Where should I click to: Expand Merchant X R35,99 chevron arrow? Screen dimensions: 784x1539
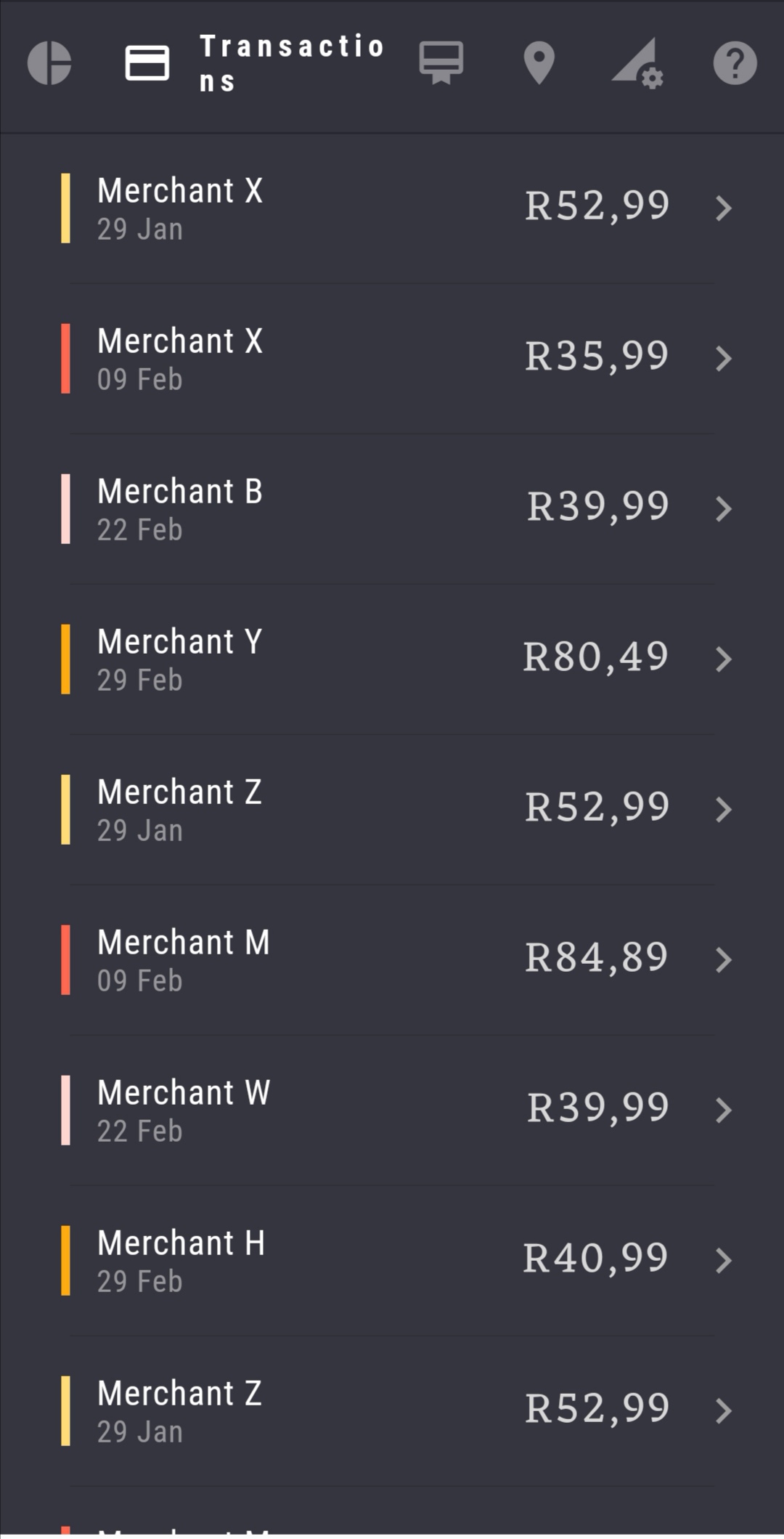pyautogui.click(x=723, y=359)
